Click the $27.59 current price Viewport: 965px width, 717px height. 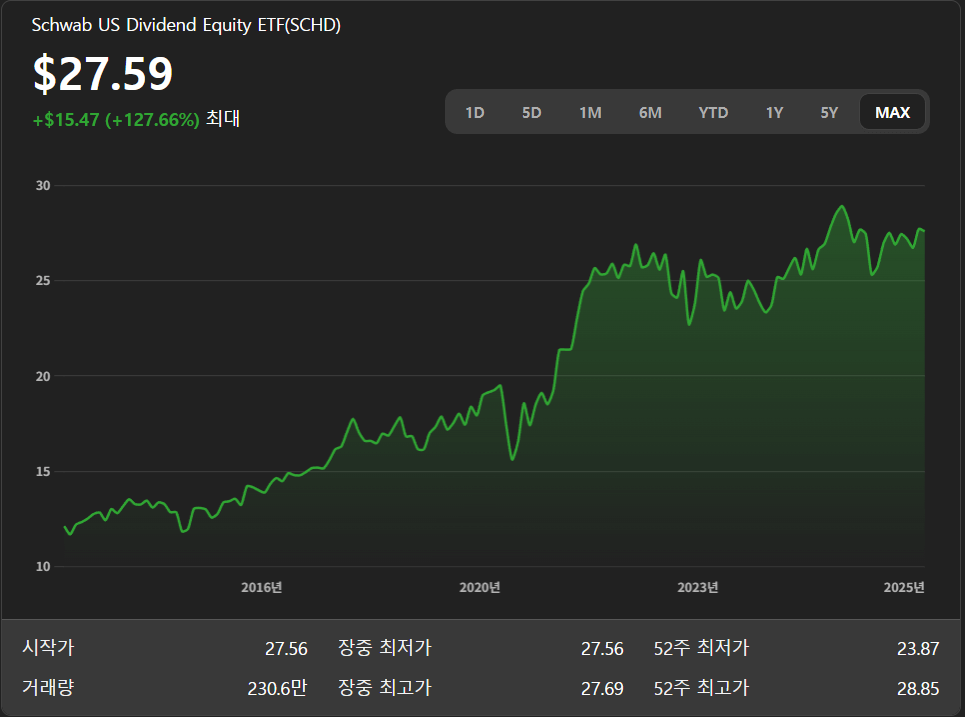[x=103, y=74]
